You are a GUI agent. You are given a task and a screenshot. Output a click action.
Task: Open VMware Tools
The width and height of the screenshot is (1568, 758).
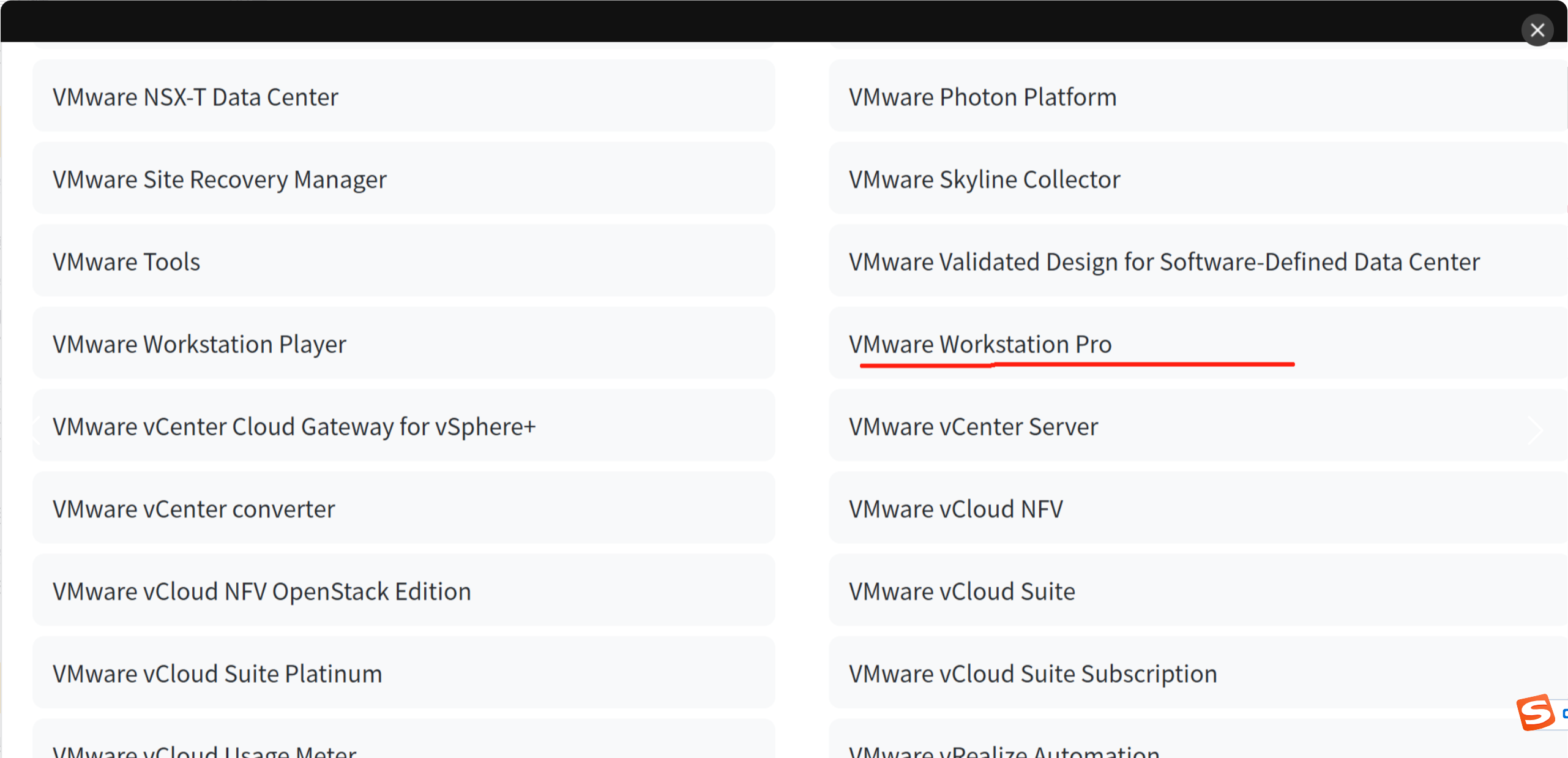tap(126, 261)
